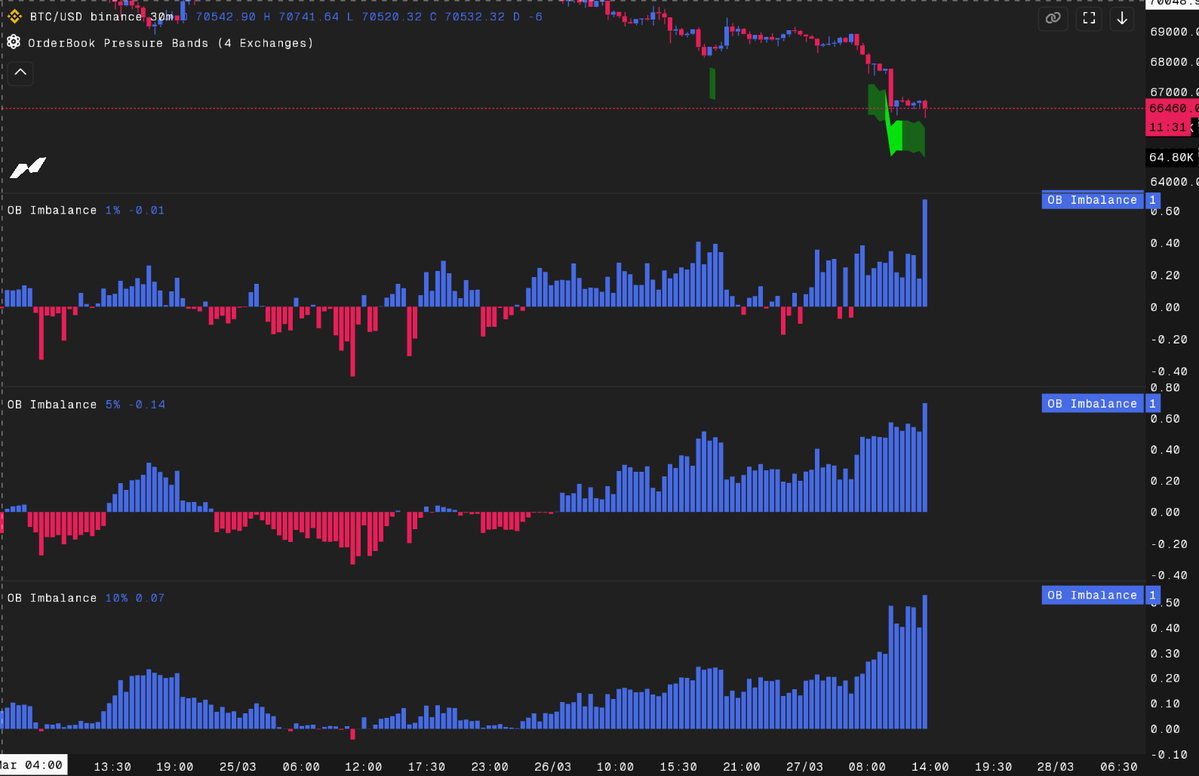
Task: Enter fullscreen chart mode
Action: click(1089, 18)
